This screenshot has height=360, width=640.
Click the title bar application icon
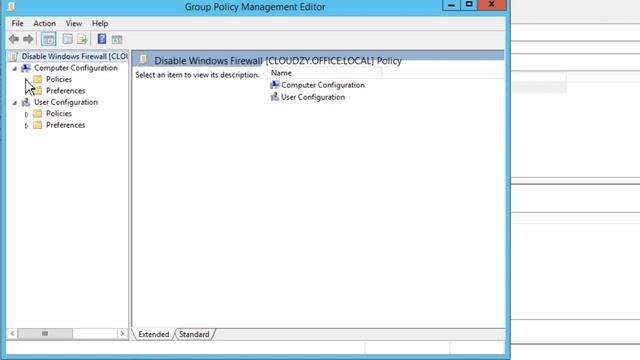(11, 7)
